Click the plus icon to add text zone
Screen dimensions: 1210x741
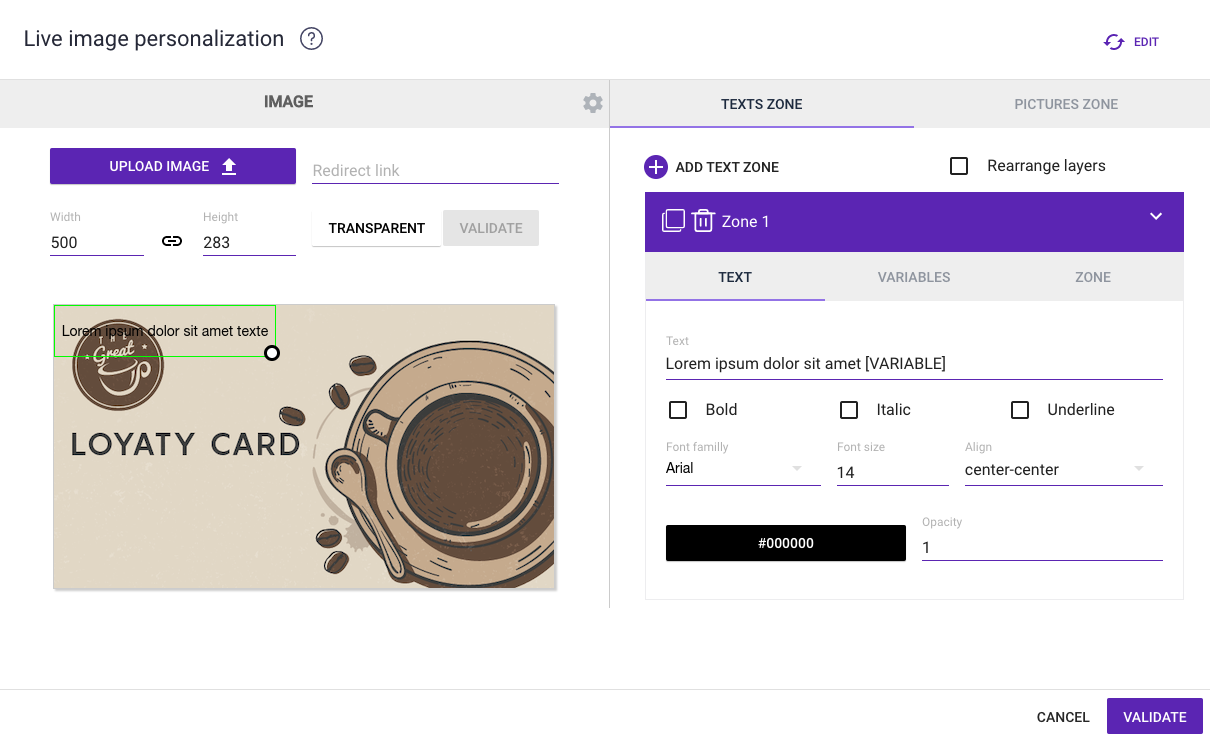pyautogui.click(x=656, y=167)
